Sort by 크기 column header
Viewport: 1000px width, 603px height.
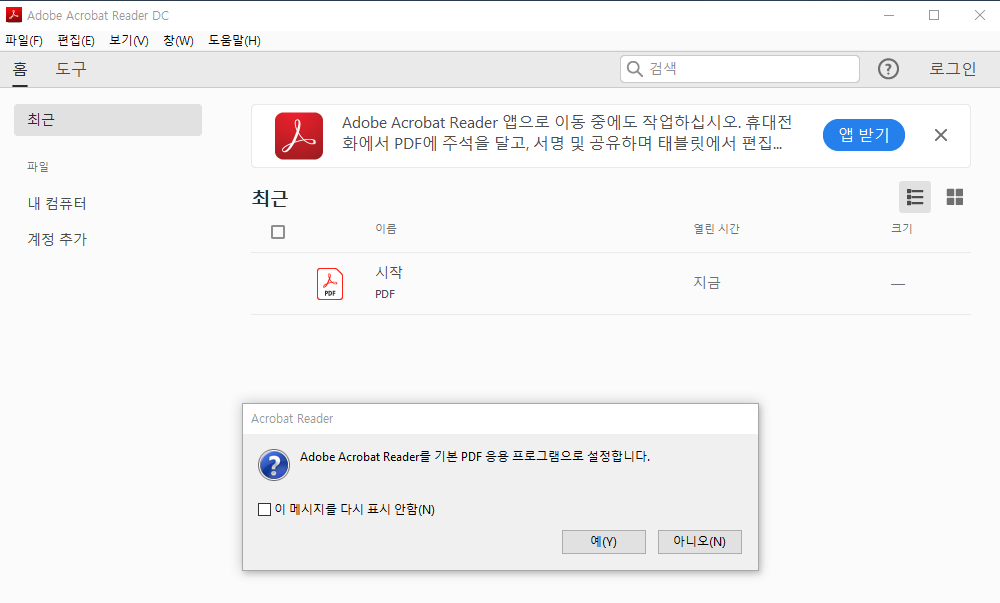tap(902, 229)
